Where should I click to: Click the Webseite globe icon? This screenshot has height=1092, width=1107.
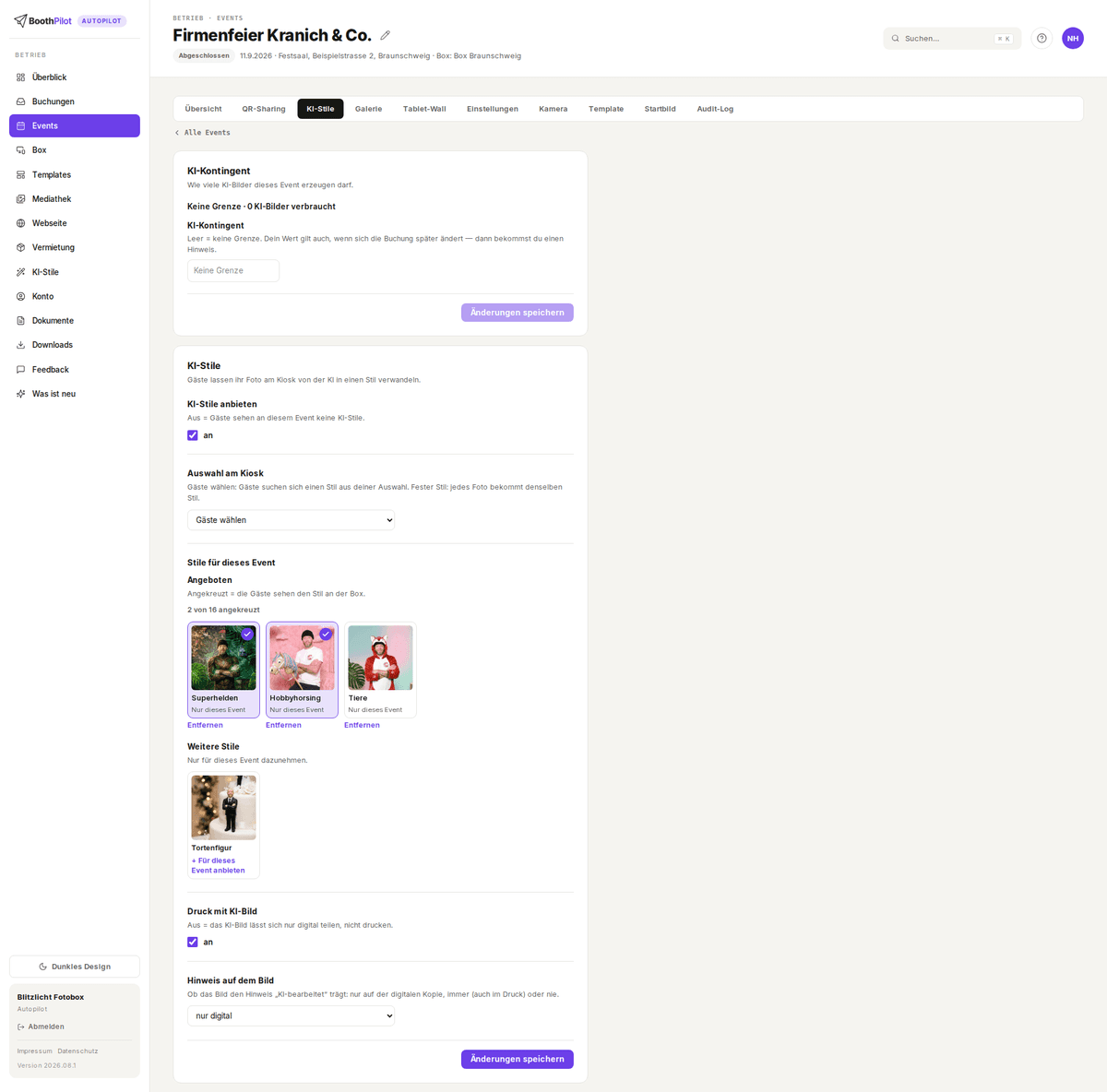tap(21, 223)
